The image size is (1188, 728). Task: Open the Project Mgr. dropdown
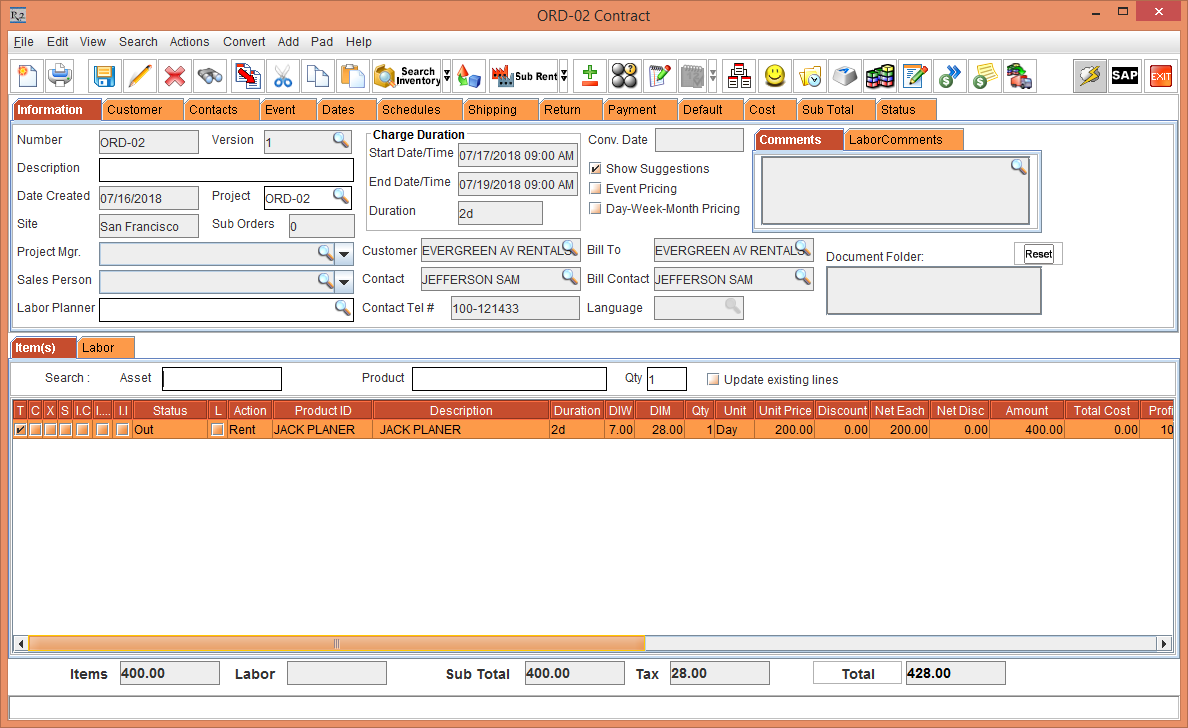344,253
